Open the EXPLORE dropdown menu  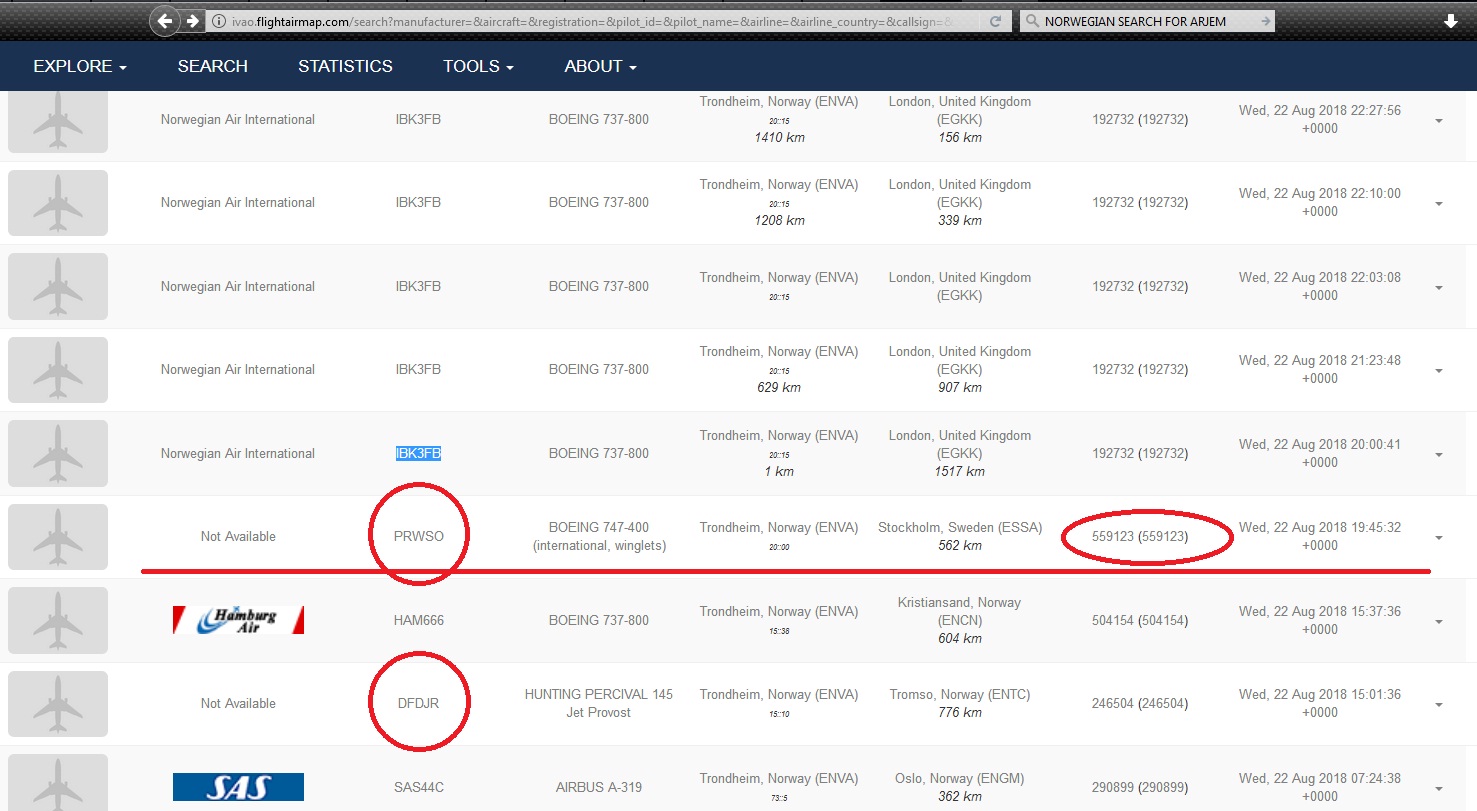click(x=80, y=66)
